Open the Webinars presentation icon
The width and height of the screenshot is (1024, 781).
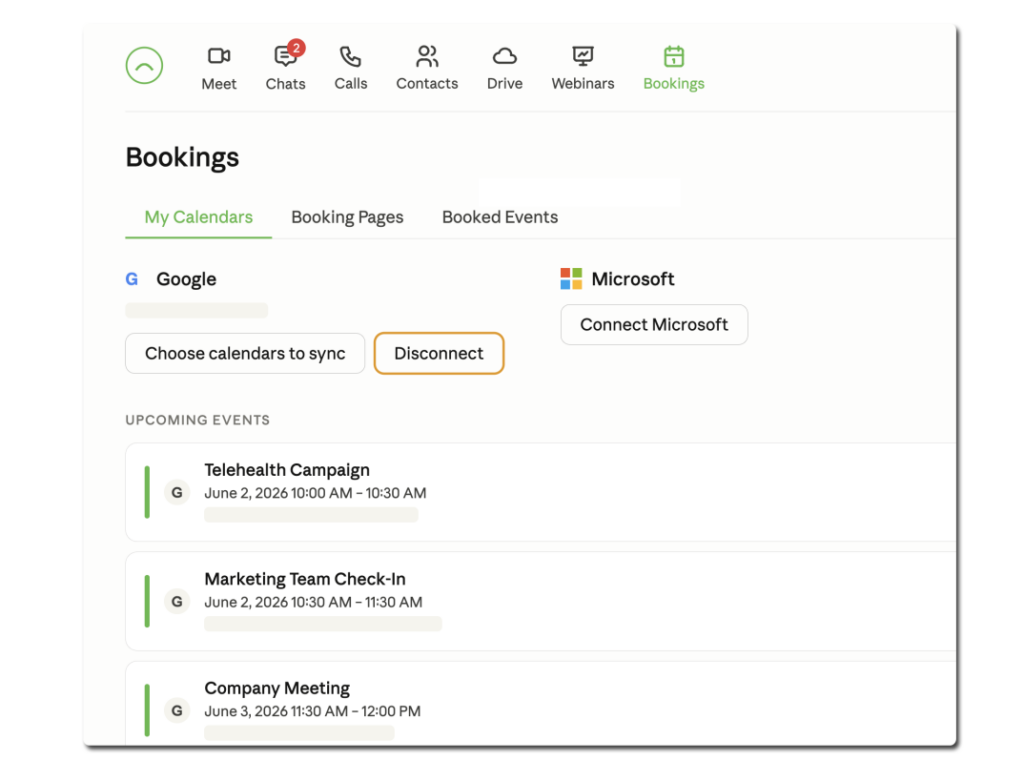pyautogui.click(x=583, y=57)
